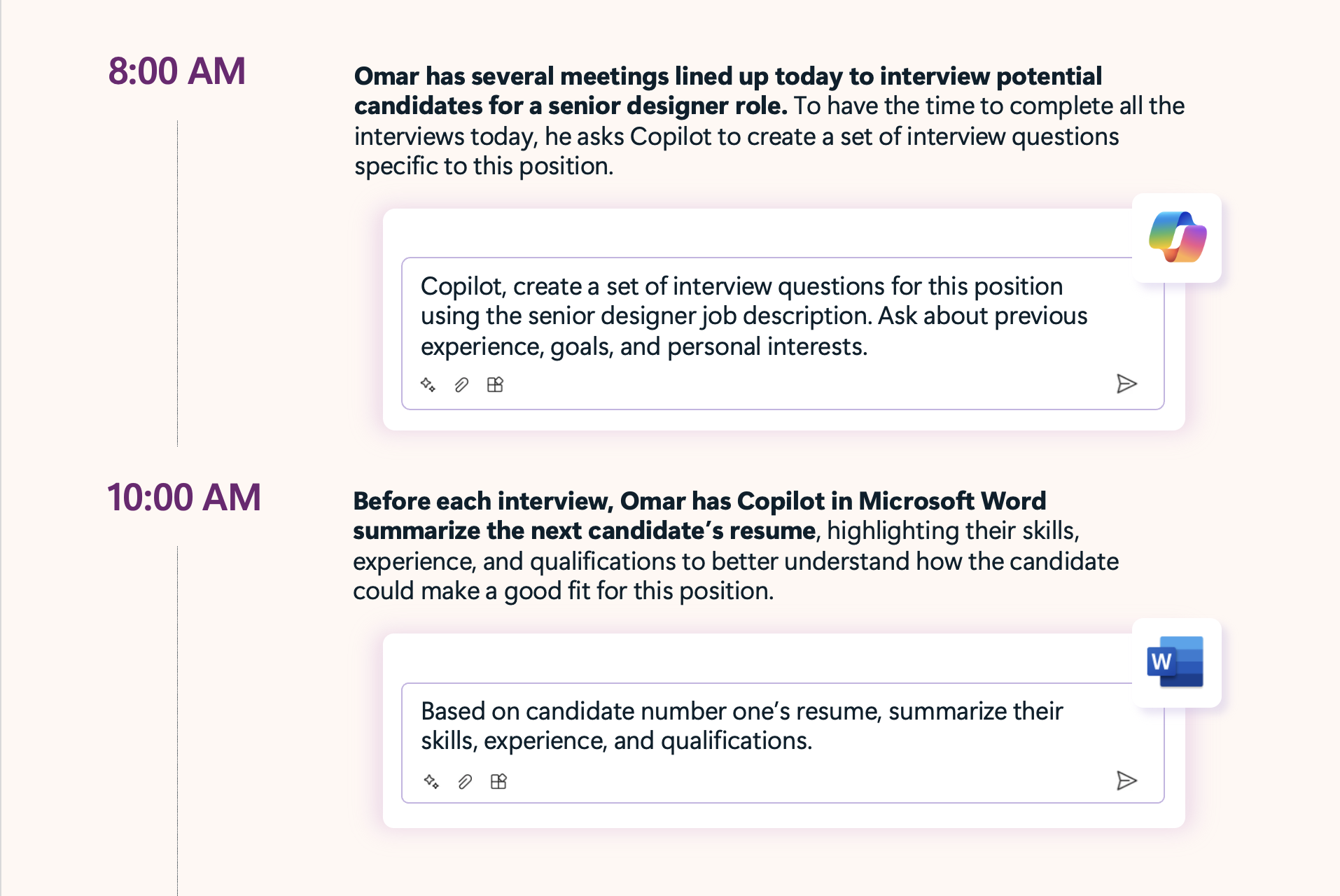Click the bold heading 'Omar has several meetings'
The image size is (1340, 896).
click(727, 77)
